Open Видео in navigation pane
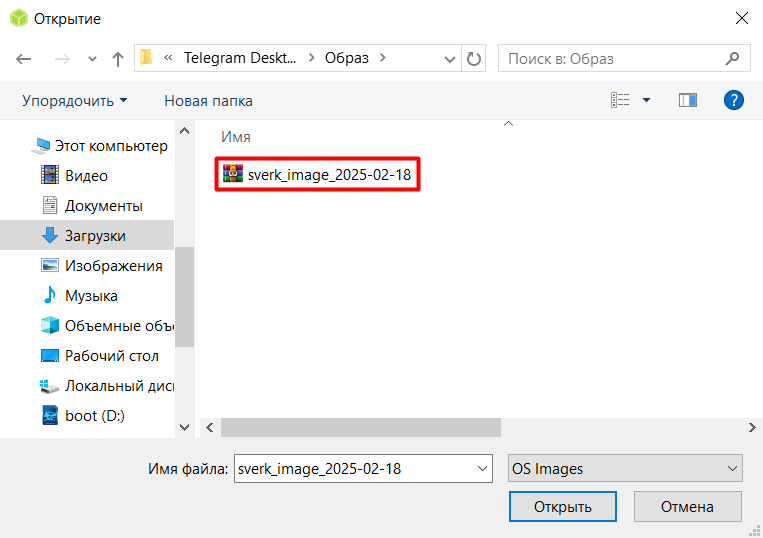The width and height of the screenshot is (763, 538). (86, 176)
